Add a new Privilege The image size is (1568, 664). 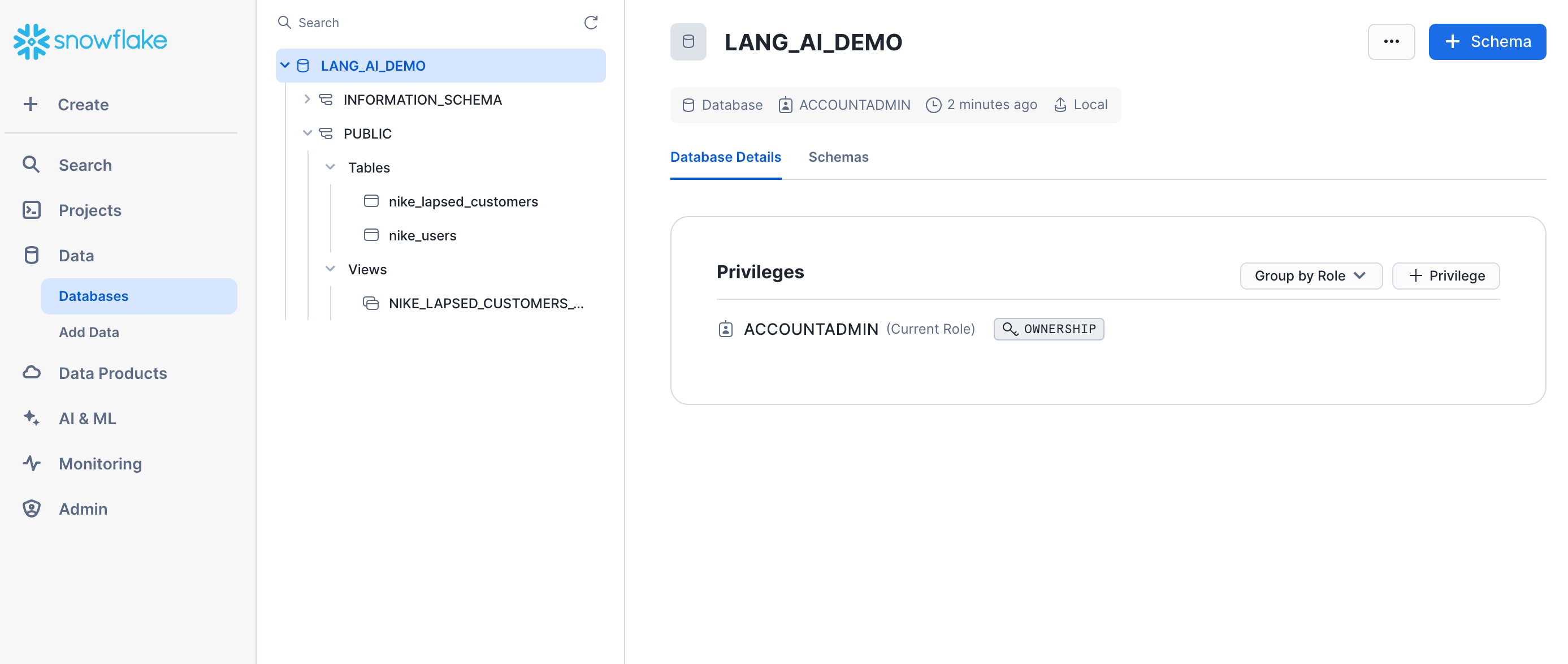click(x=1446, y=275)
